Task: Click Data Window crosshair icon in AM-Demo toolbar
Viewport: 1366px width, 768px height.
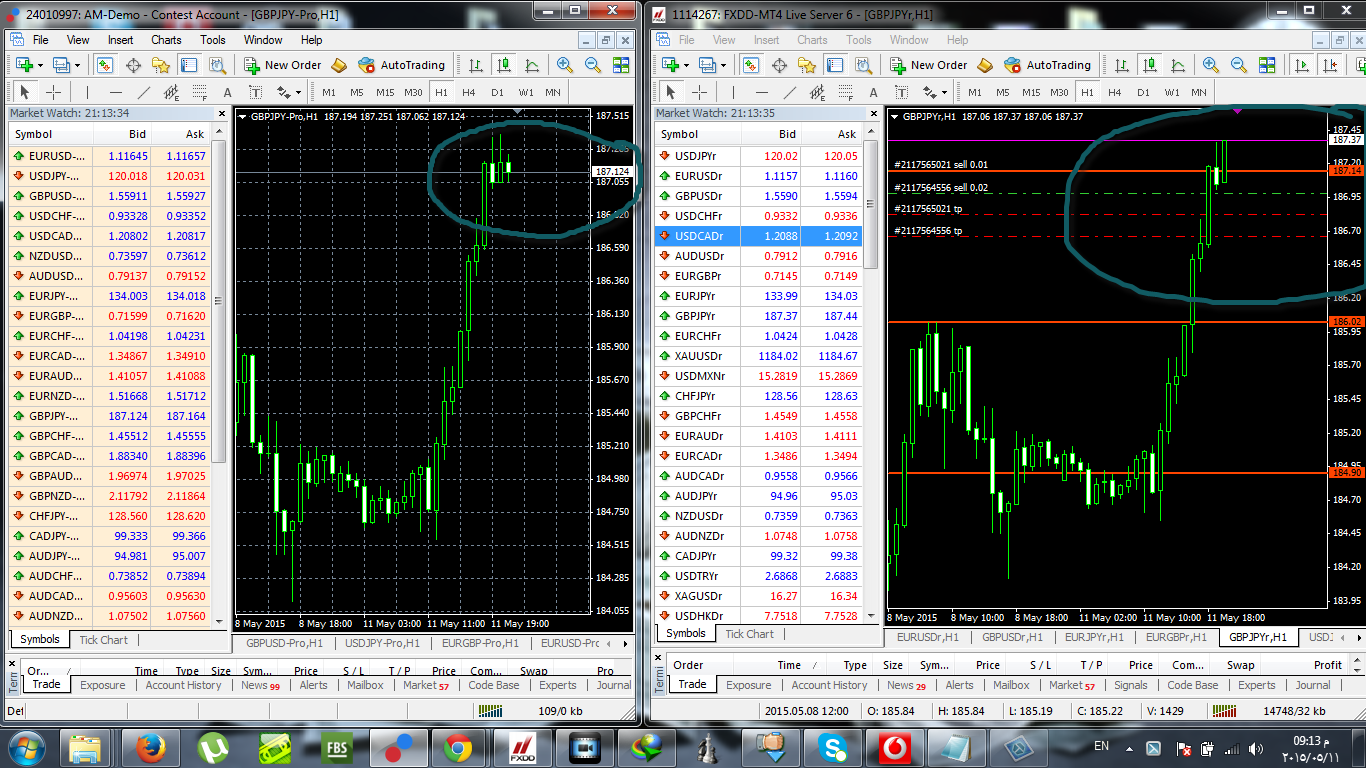Action: point(133,65)
